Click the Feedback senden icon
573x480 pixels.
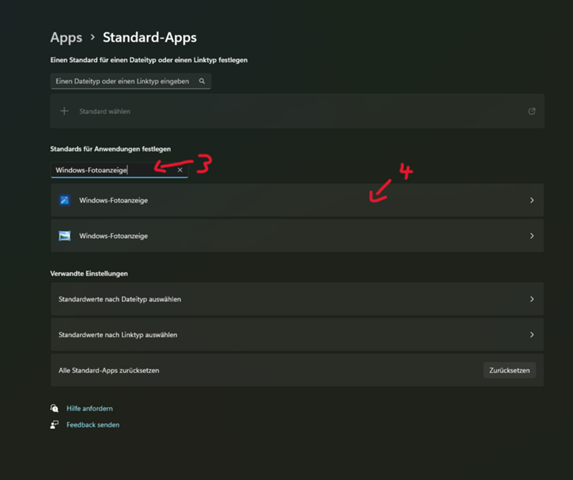pos(54,424)
